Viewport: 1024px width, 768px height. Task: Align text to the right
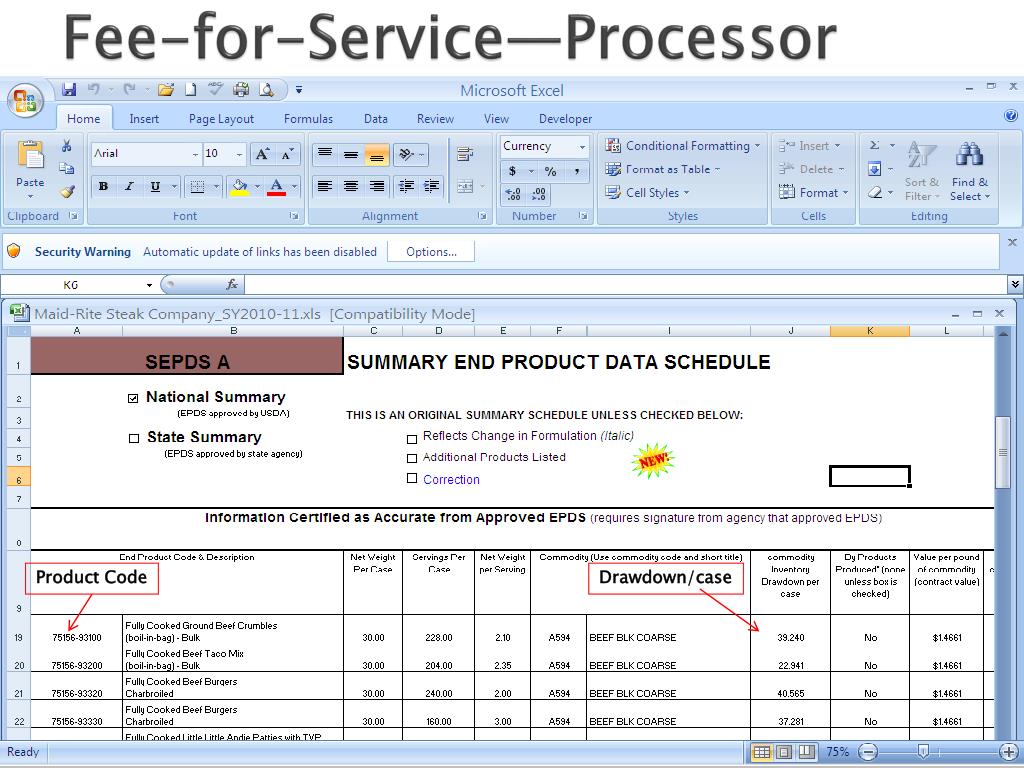(x=377, y=186)
